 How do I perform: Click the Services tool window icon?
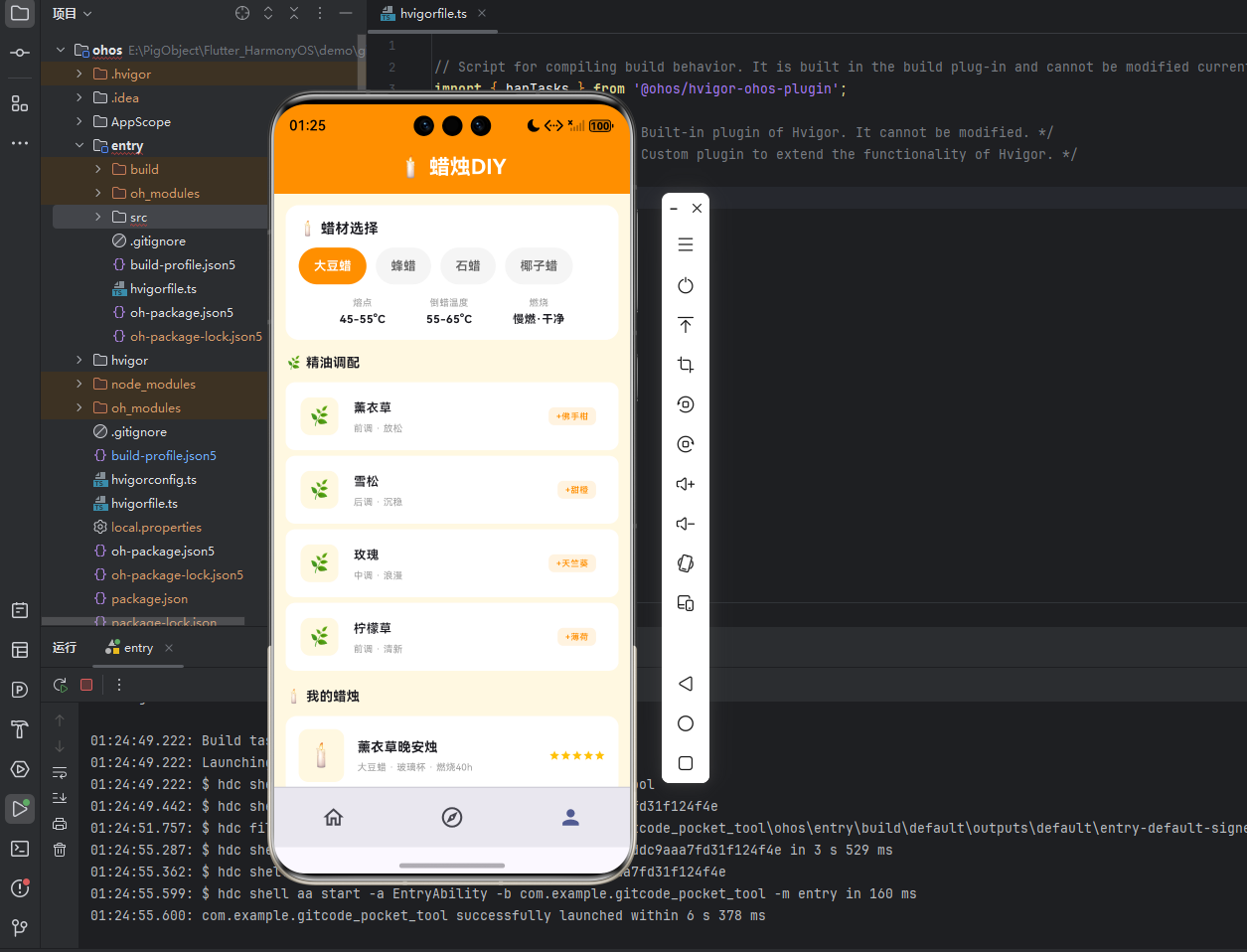20,769
